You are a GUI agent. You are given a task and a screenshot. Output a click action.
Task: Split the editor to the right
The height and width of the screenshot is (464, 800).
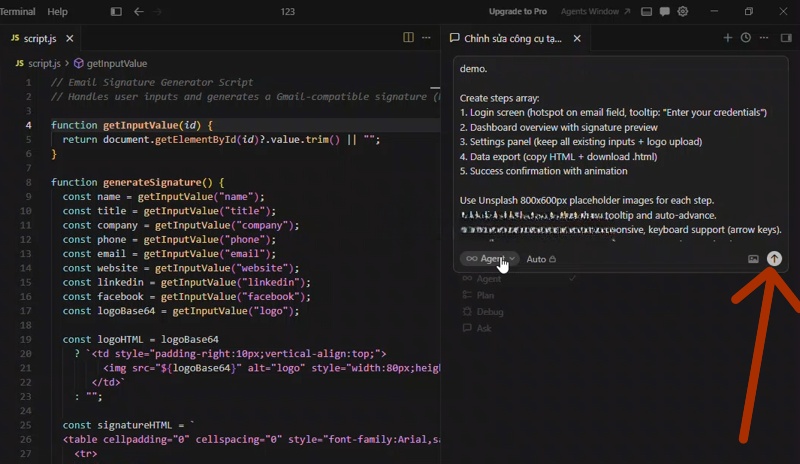pos(408,38)
